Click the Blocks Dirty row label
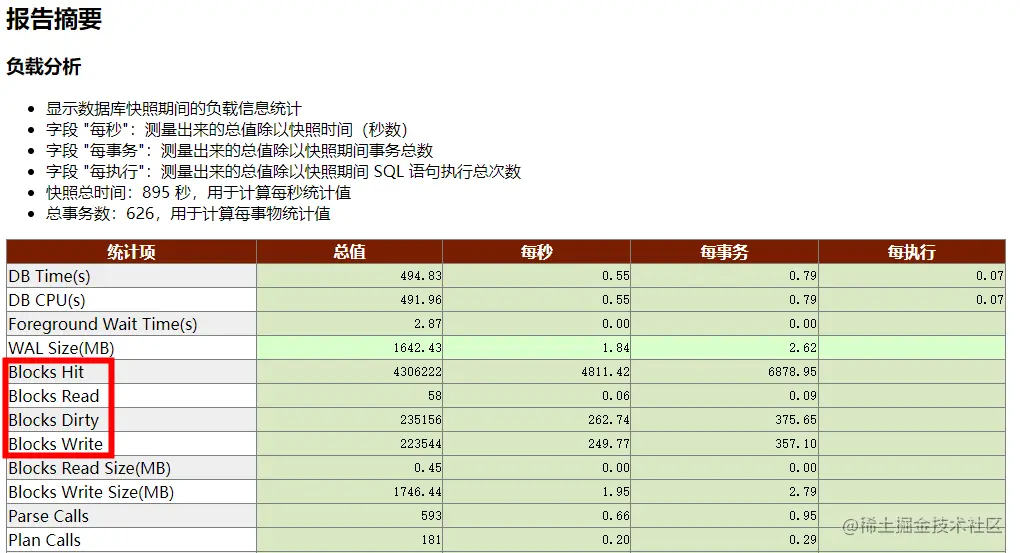This screenshot has width=1020, height=553. point(53,420)
